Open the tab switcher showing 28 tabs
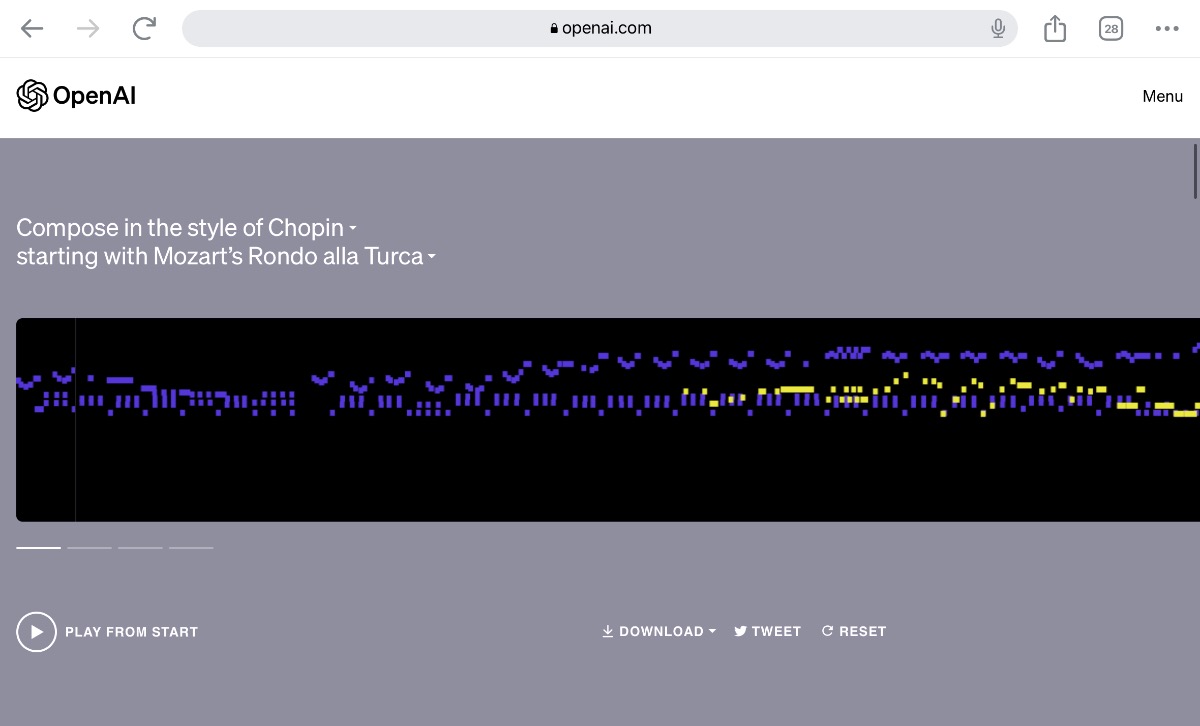 [x=1111, y=28]
